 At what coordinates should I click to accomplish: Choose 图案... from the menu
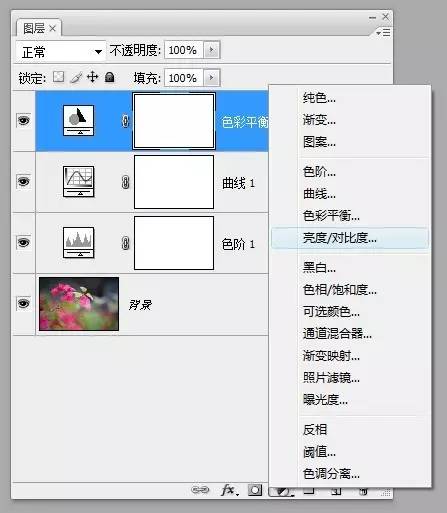click(x=350, y=142)
